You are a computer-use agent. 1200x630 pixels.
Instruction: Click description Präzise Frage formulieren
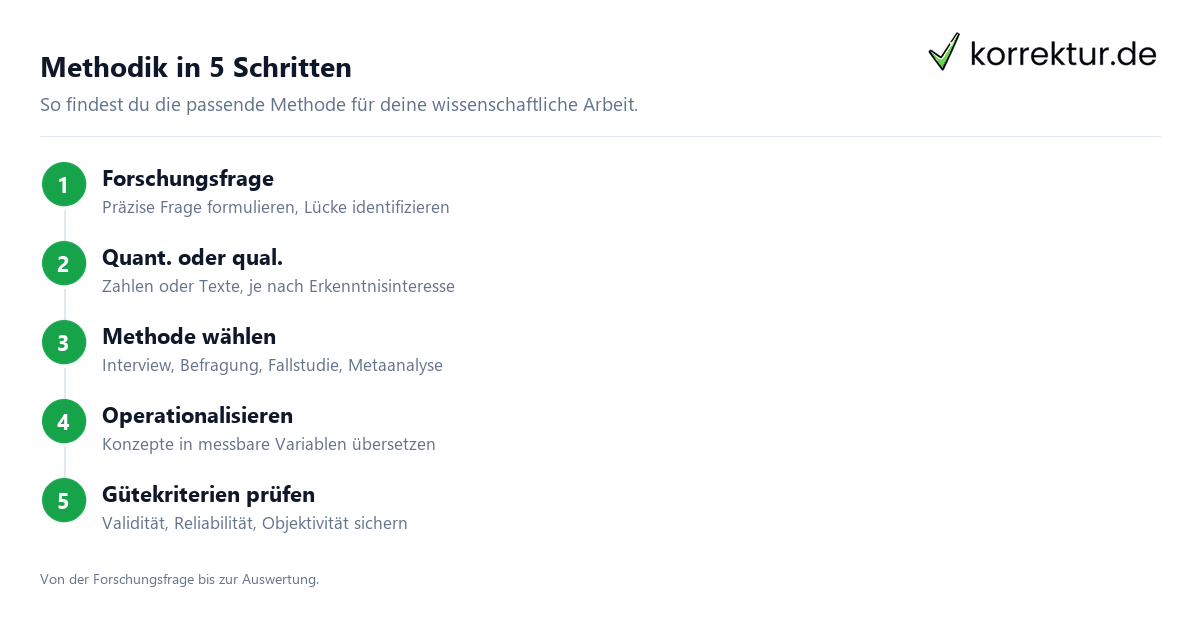pos(276,208)
